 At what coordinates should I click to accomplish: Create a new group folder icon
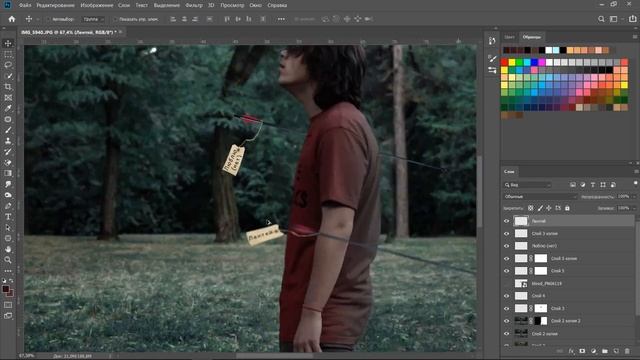[604, 351]
